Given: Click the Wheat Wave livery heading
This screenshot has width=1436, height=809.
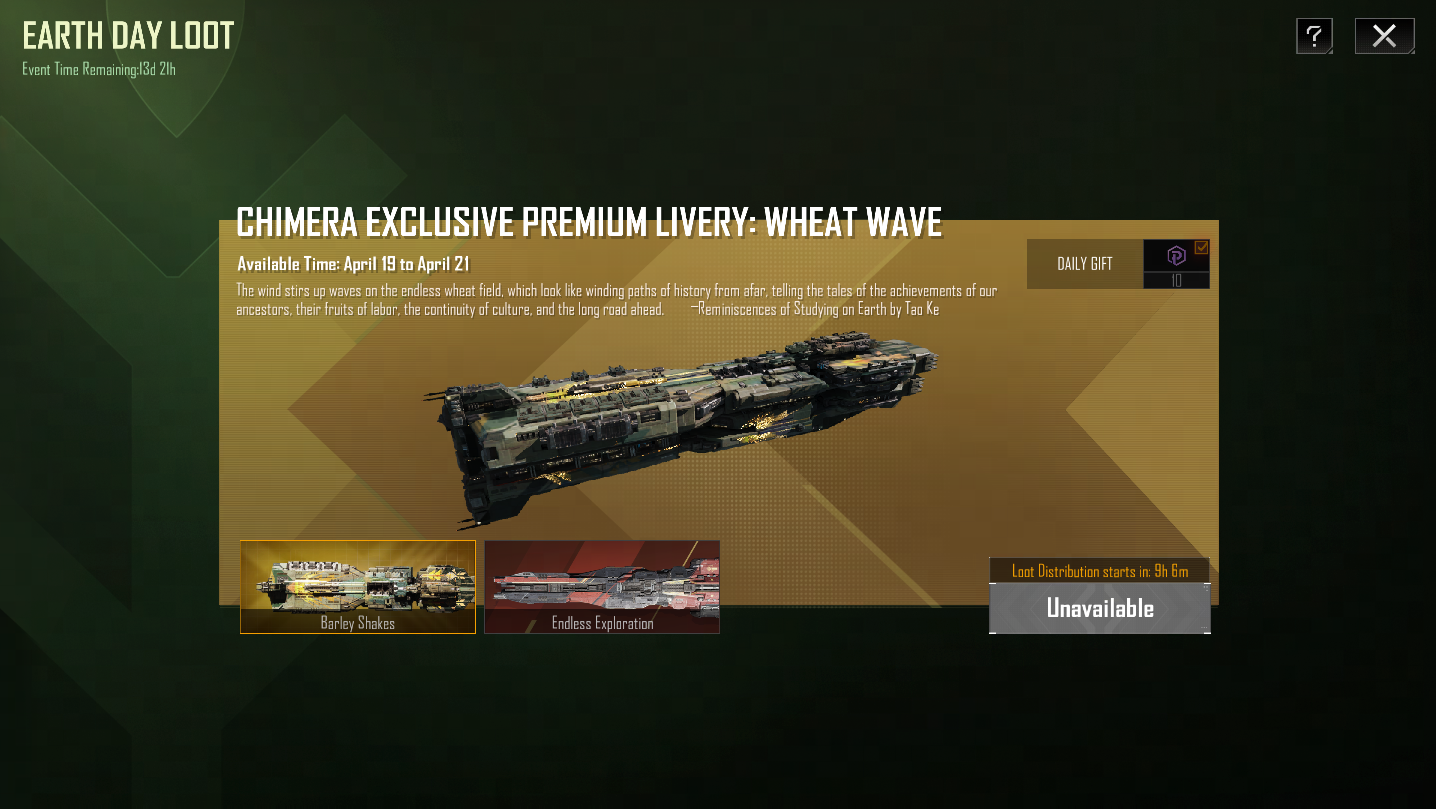Looking at the screenshot, I should [x=589, y=223].
